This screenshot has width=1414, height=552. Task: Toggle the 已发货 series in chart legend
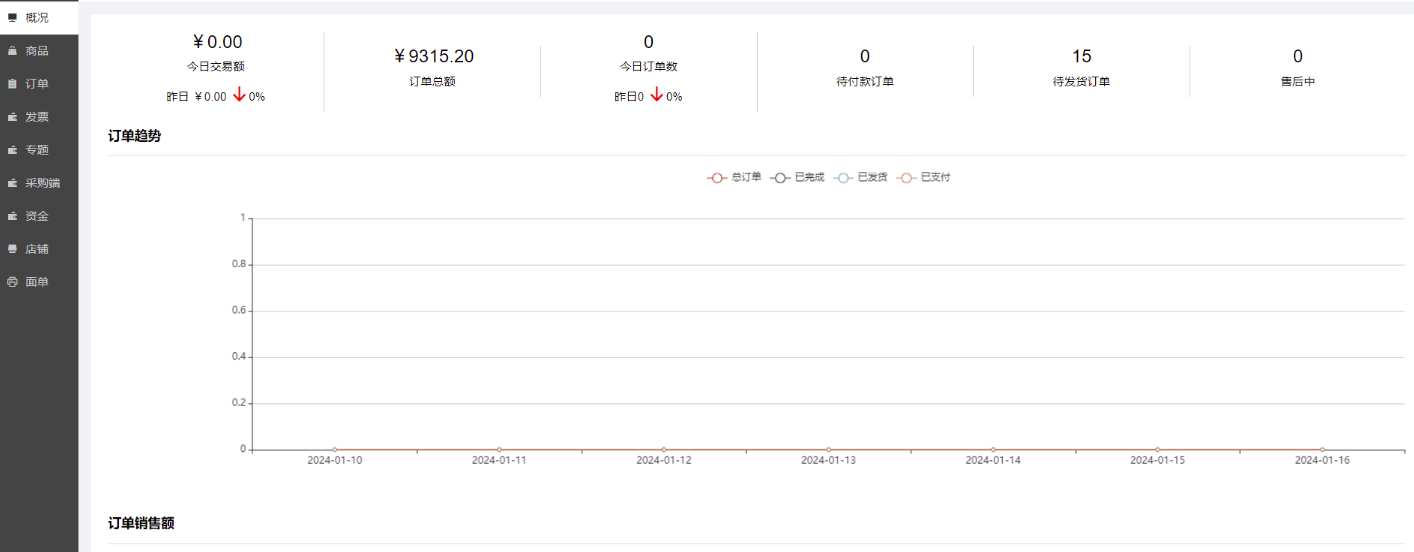point(860,178)
